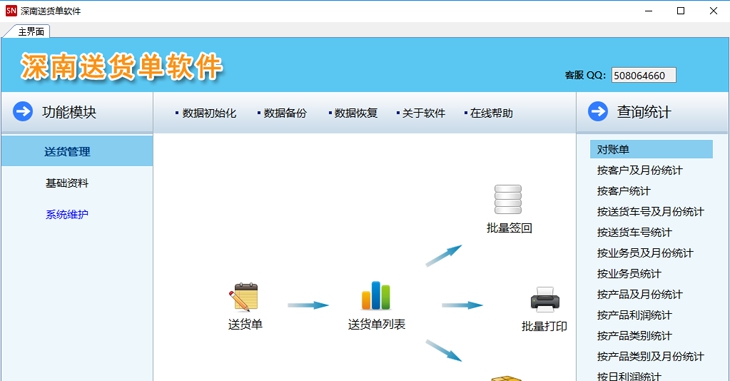
Task: Open 按产品及月份统计 report
Action: coord(640,294)
